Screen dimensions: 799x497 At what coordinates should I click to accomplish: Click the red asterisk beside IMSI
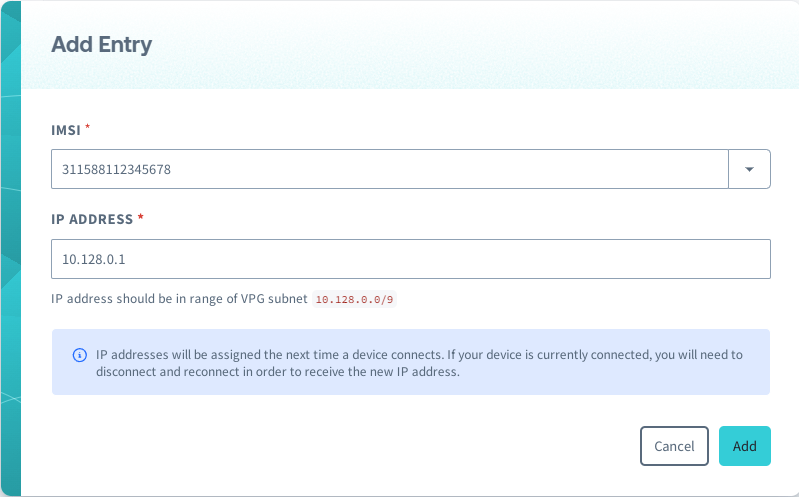pos(87,129)
